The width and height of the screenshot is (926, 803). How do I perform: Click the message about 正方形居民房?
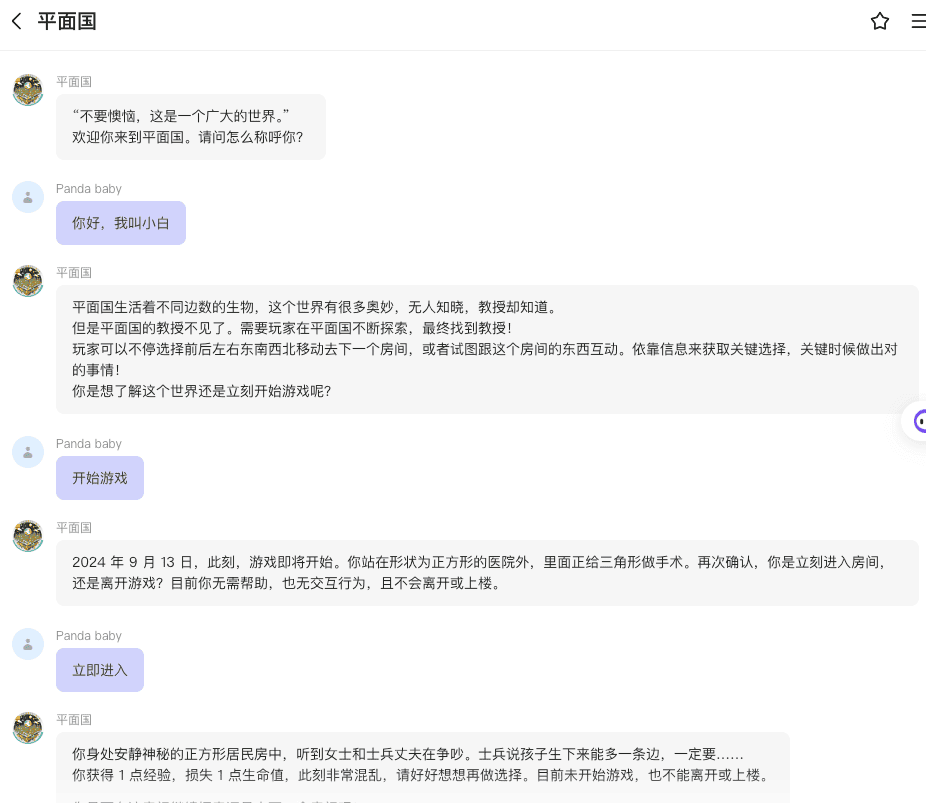point(422,765)
